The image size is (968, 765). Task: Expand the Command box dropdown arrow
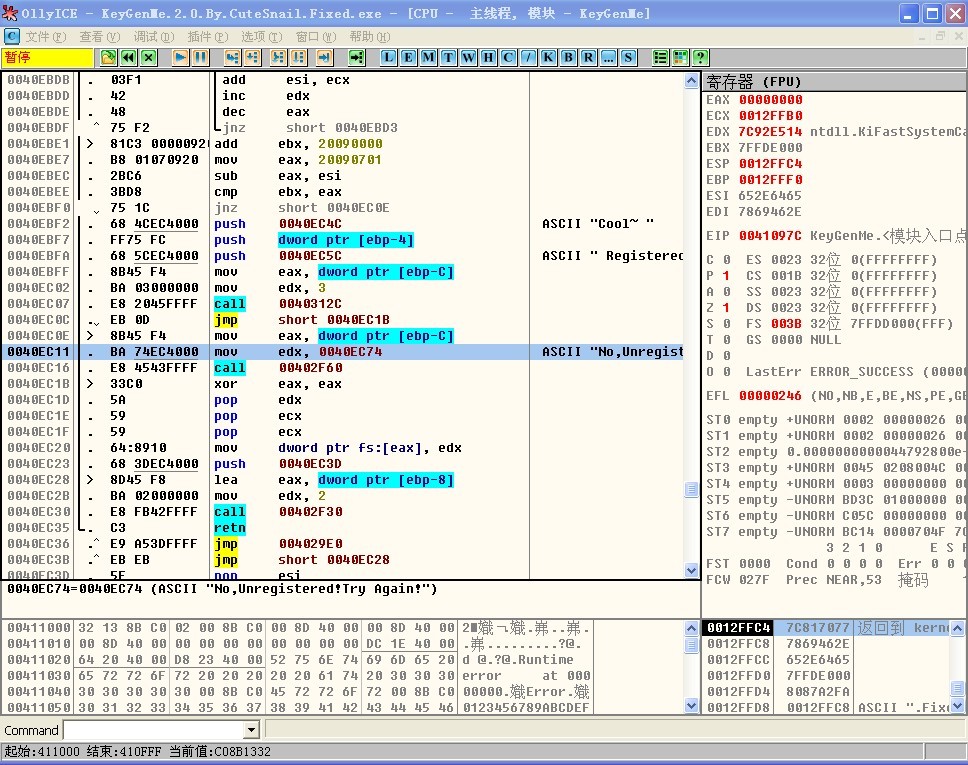(251, 731)
